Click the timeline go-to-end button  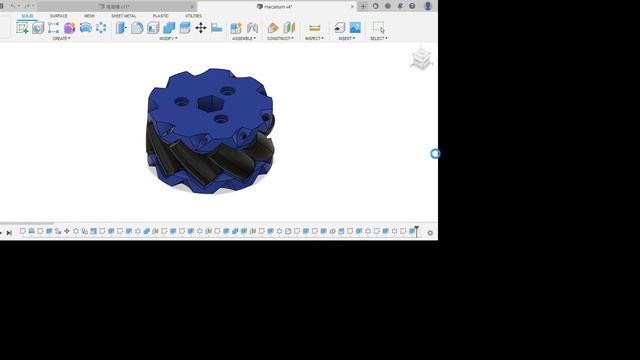(x=9, y=233)
